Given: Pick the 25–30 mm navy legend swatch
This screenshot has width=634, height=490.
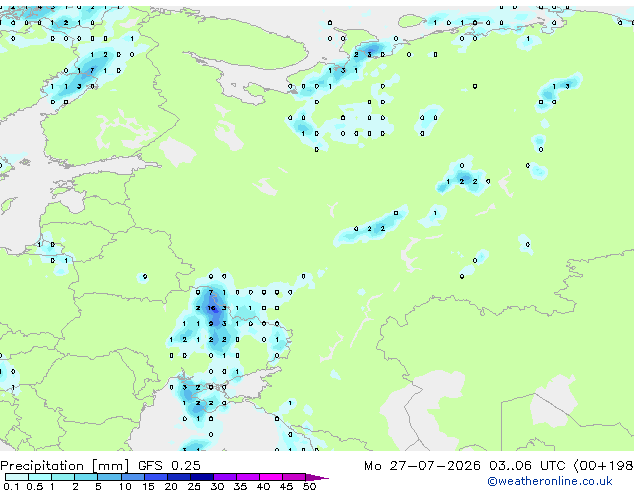Looking at the screenshot, I should tap(201, 477).
